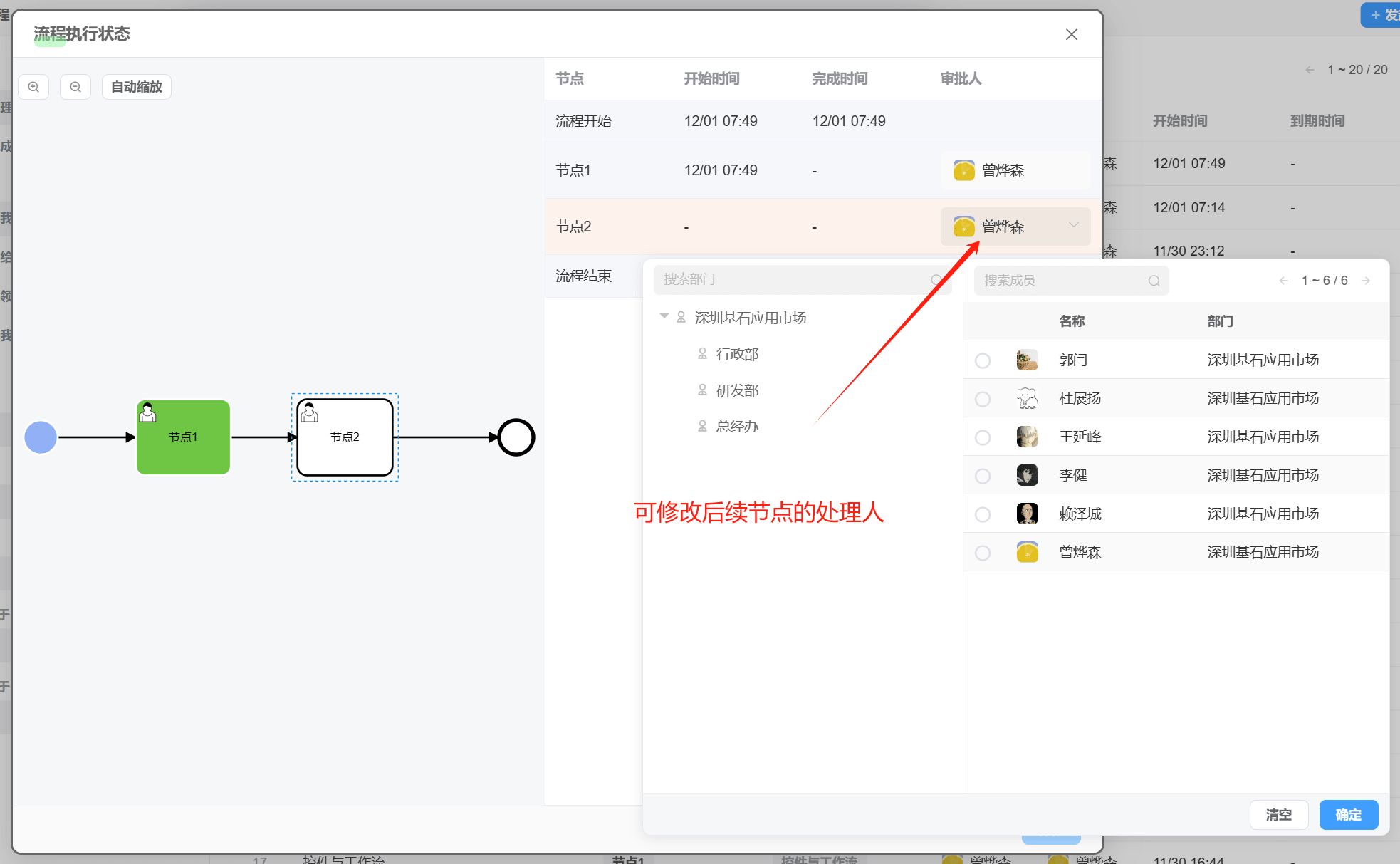The image size is (1400, 864).
Task: Select 行政部 department in tree
Action: click(x=737, y=354)
